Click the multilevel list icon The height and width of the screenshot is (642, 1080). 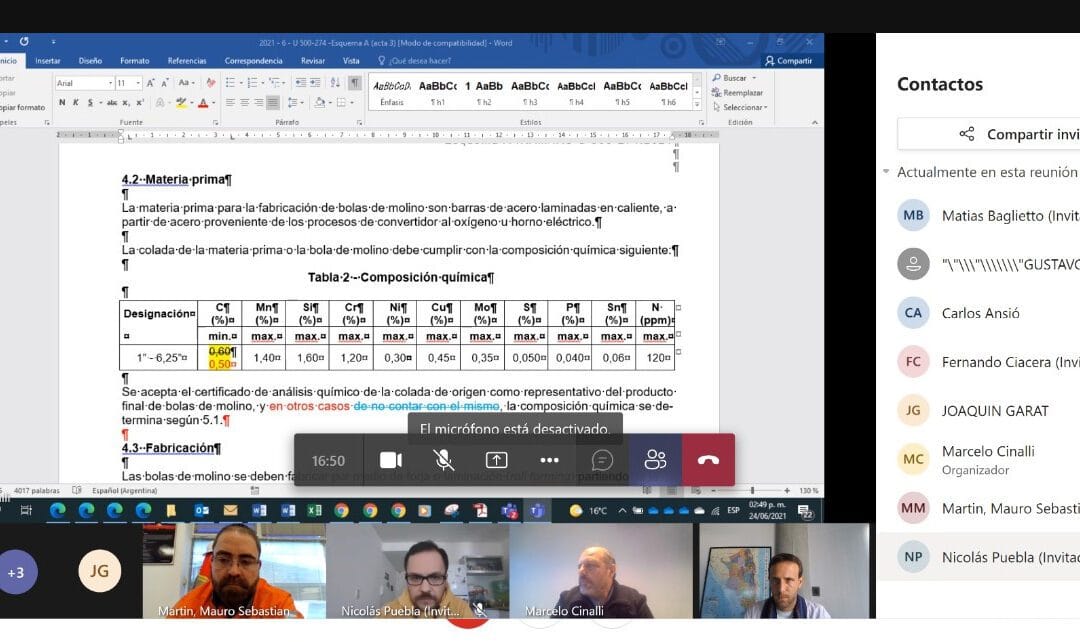pos(275,83)
